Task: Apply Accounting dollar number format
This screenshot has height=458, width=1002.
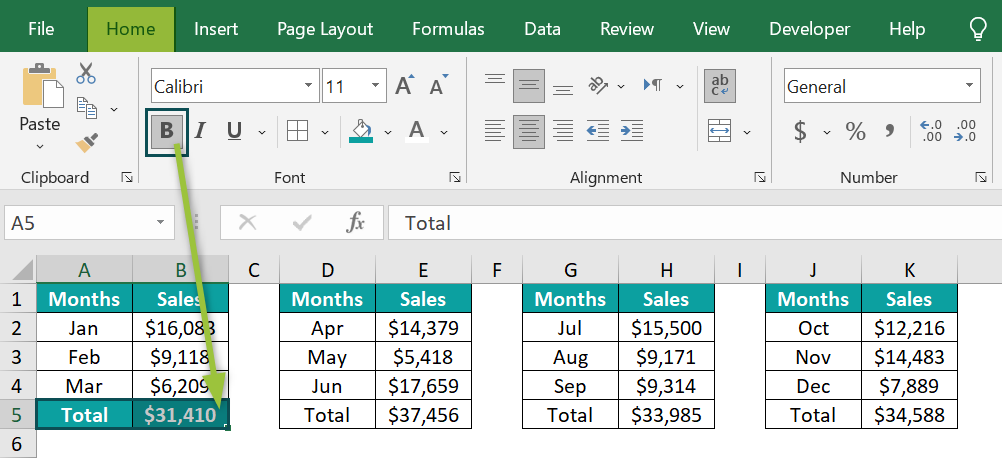Action: pos(800,131)
